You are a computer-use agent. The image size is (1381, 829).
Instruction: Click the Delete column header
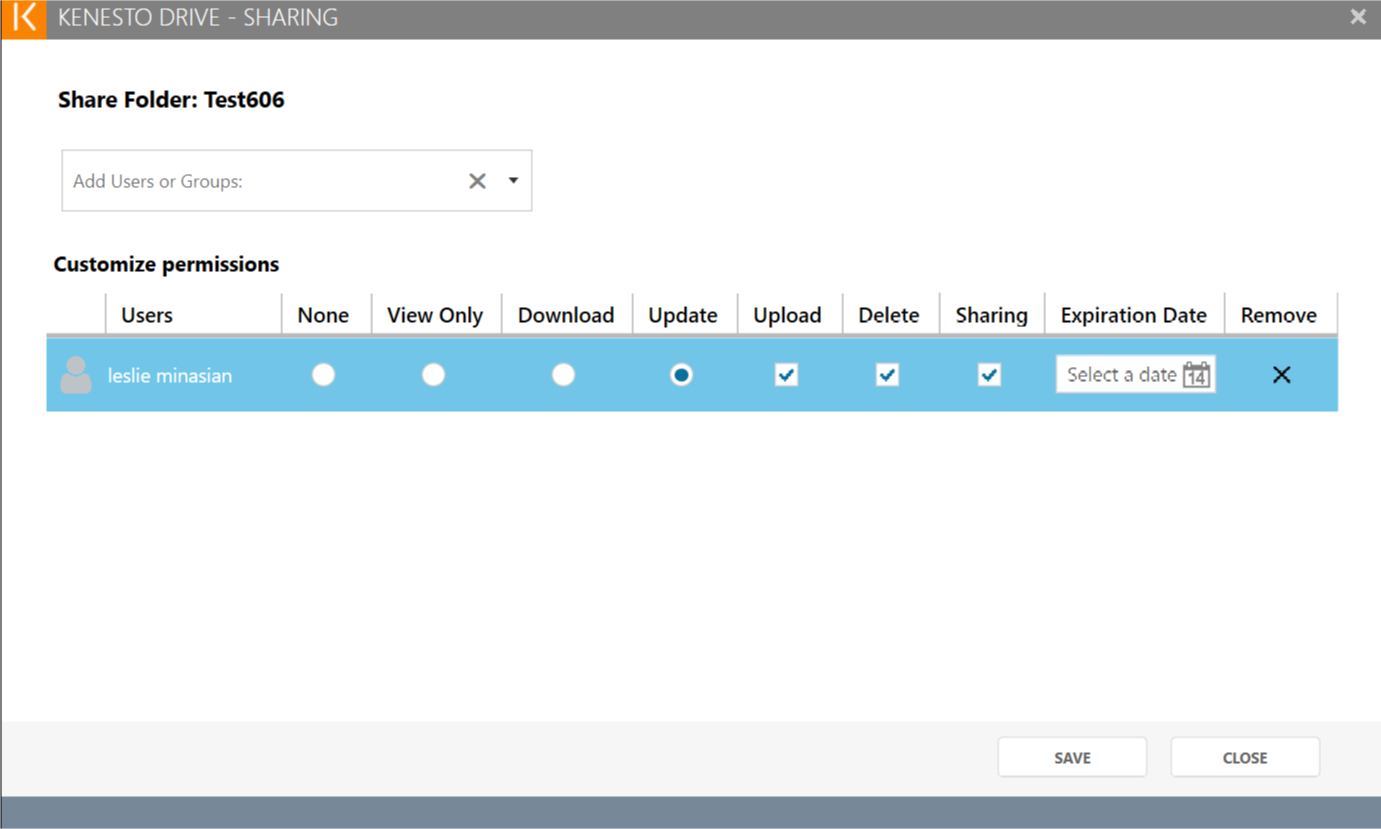pyautogui.click(x=891, y=315)
